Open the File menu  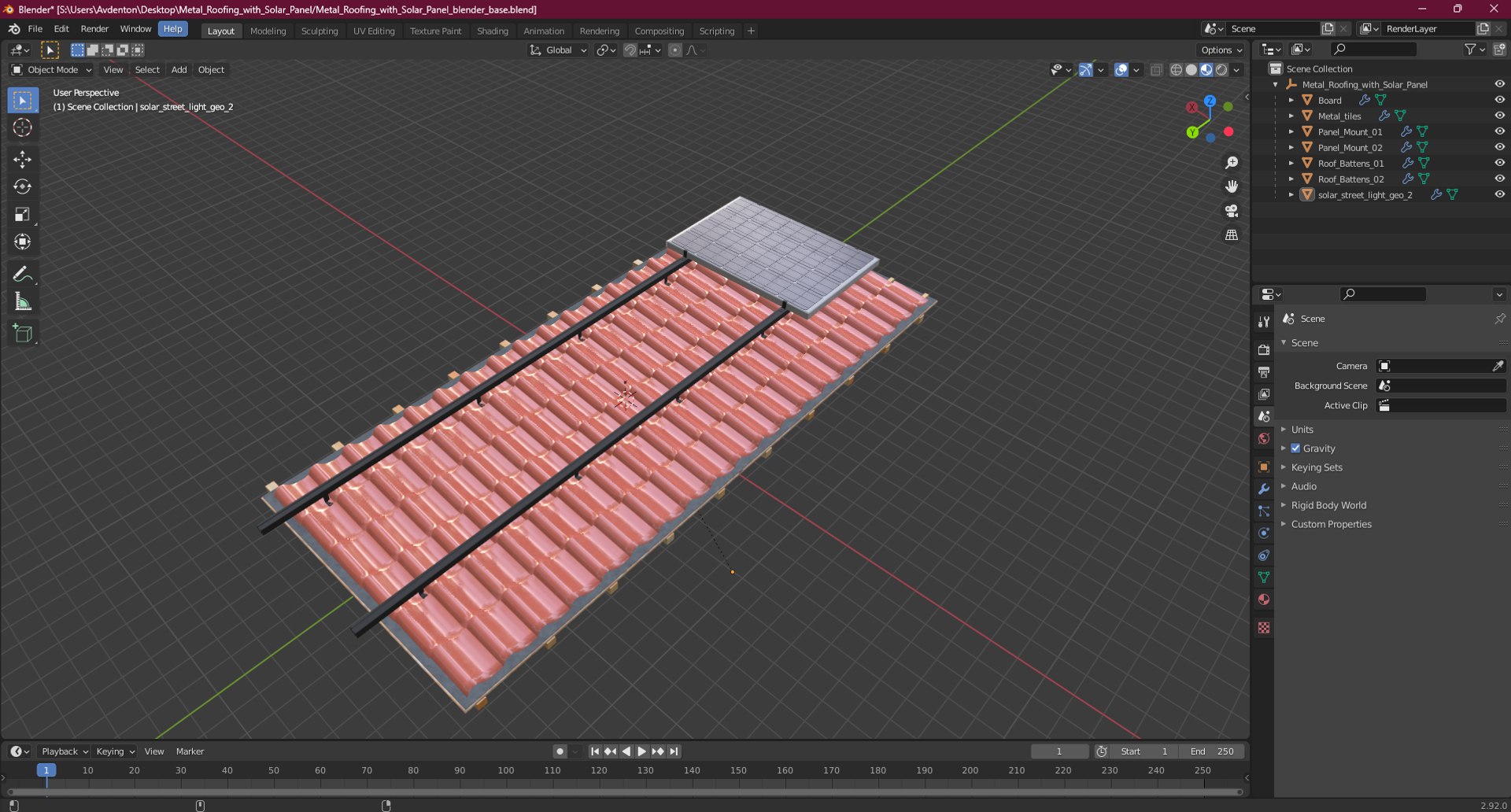pos(35,29)
